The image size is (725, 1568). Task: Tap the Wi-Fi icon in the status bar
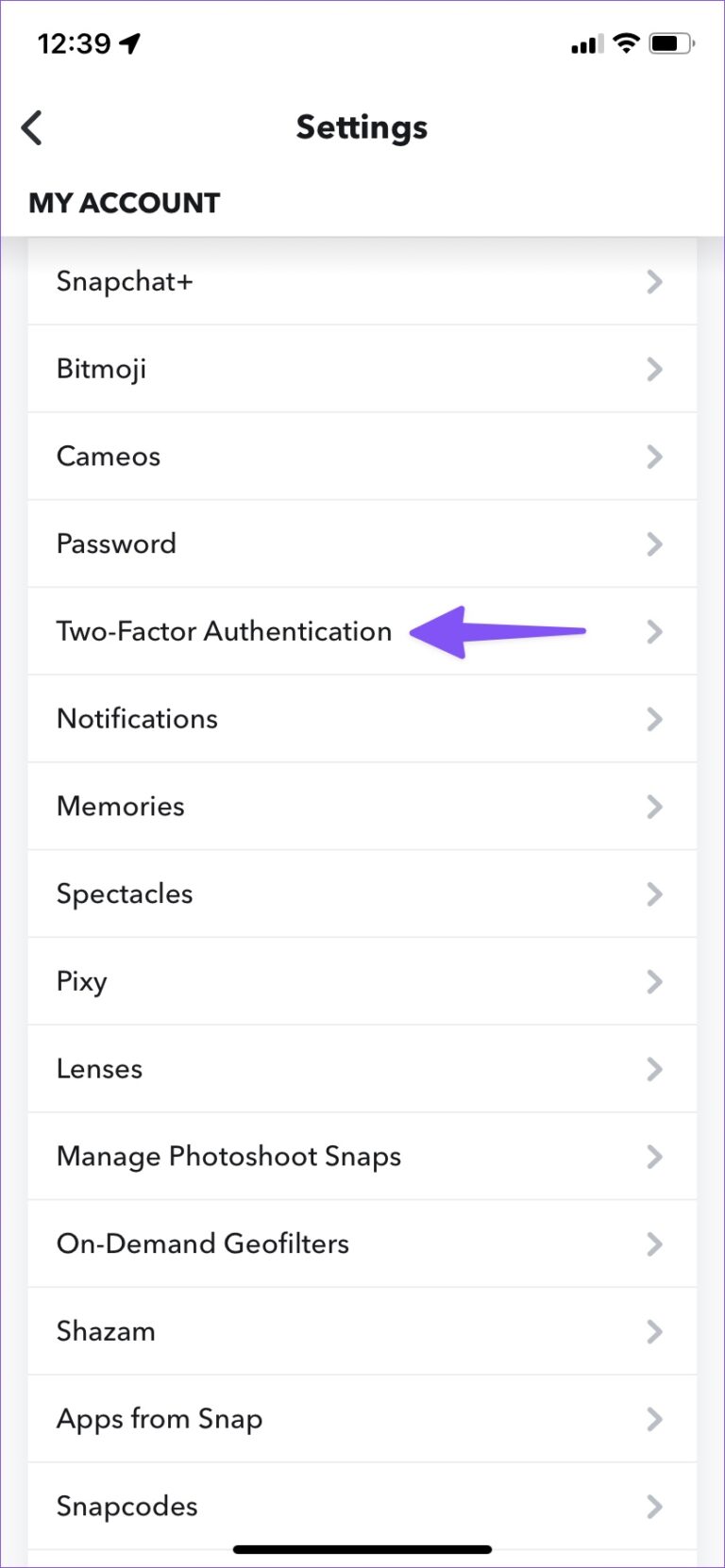pos(625,42)
